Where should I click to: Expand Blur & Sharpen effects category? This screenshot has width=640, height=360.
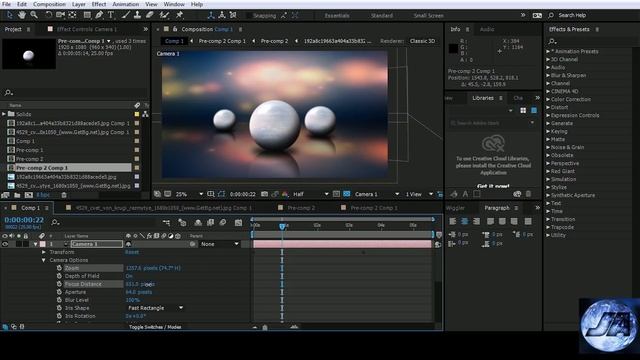point(549,76)
